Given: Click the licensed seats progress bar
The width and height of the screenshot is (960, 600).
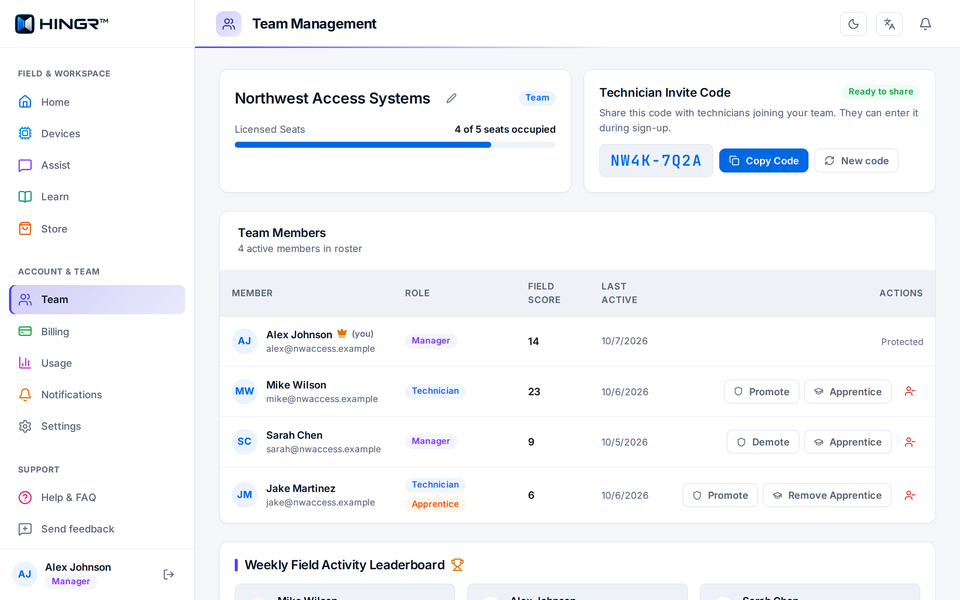Looking at the screenshot, I should (395, 145).
